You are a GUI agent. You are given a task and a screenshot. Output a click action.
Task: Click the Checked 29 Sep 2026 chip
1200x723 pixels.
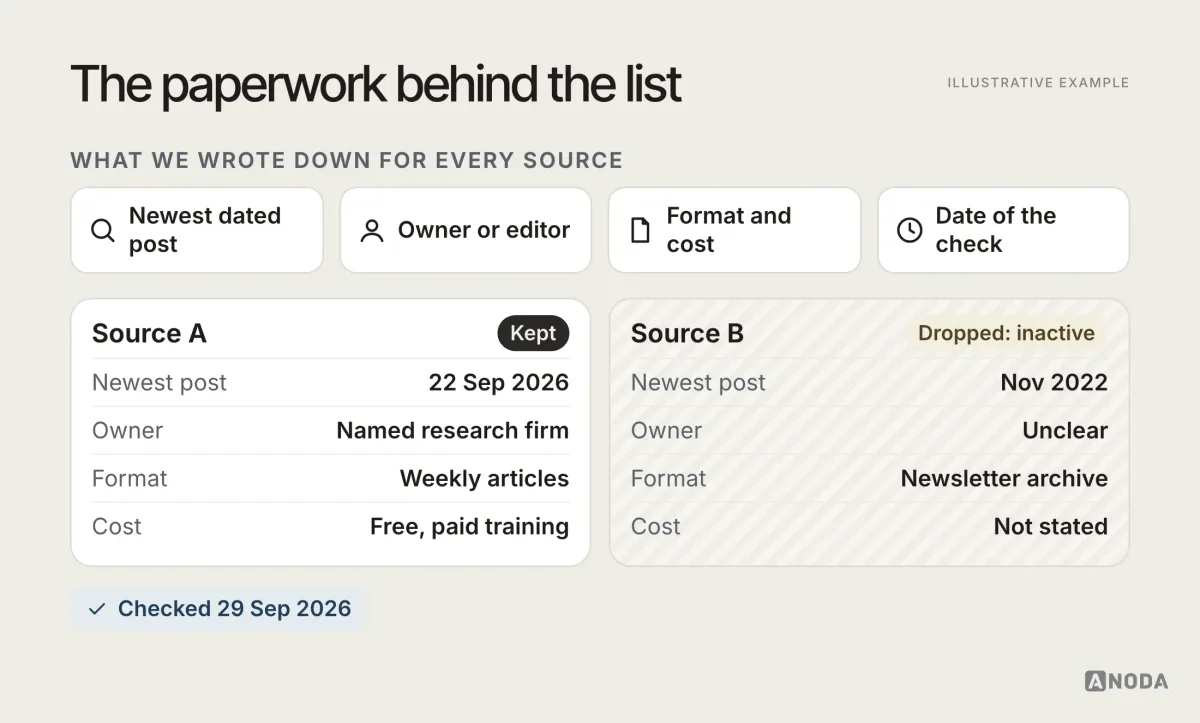click(x=219, y=609)
